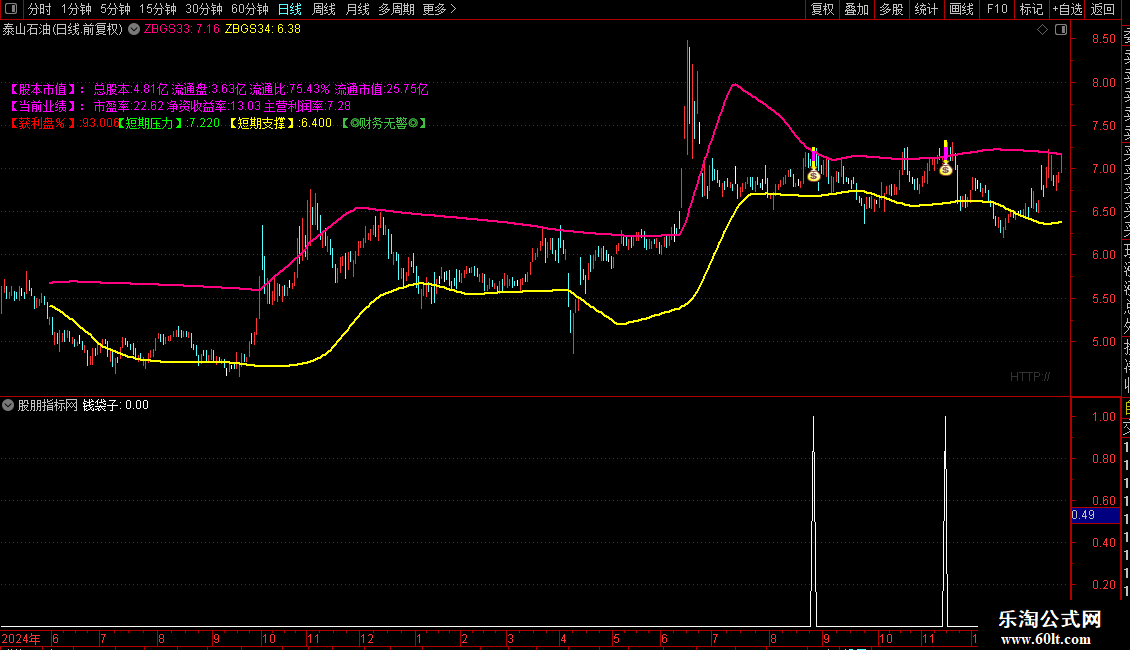Click the 【短期压力】:7.220 label
This screenshot has width=1130, height=650.
coord(169,123)
